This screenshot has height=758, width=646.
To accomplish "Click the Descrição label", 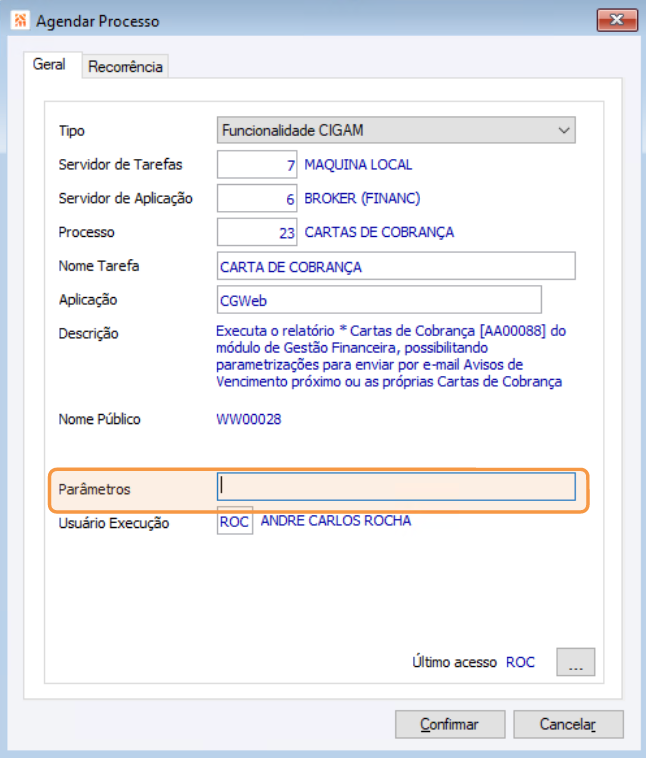I will point(88,334).
